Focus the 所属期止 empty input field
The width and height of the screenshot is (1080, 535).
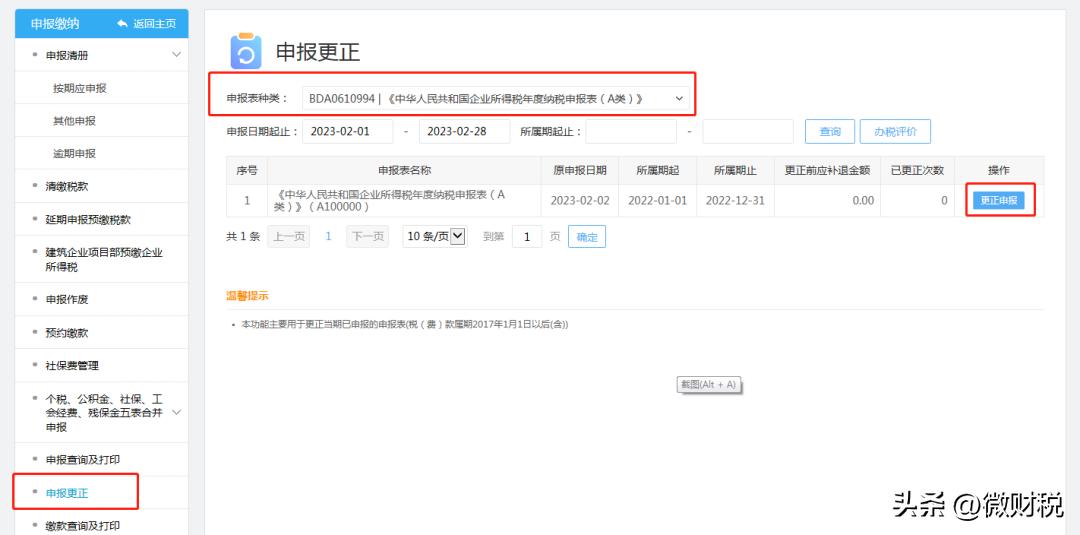(748, 132)
